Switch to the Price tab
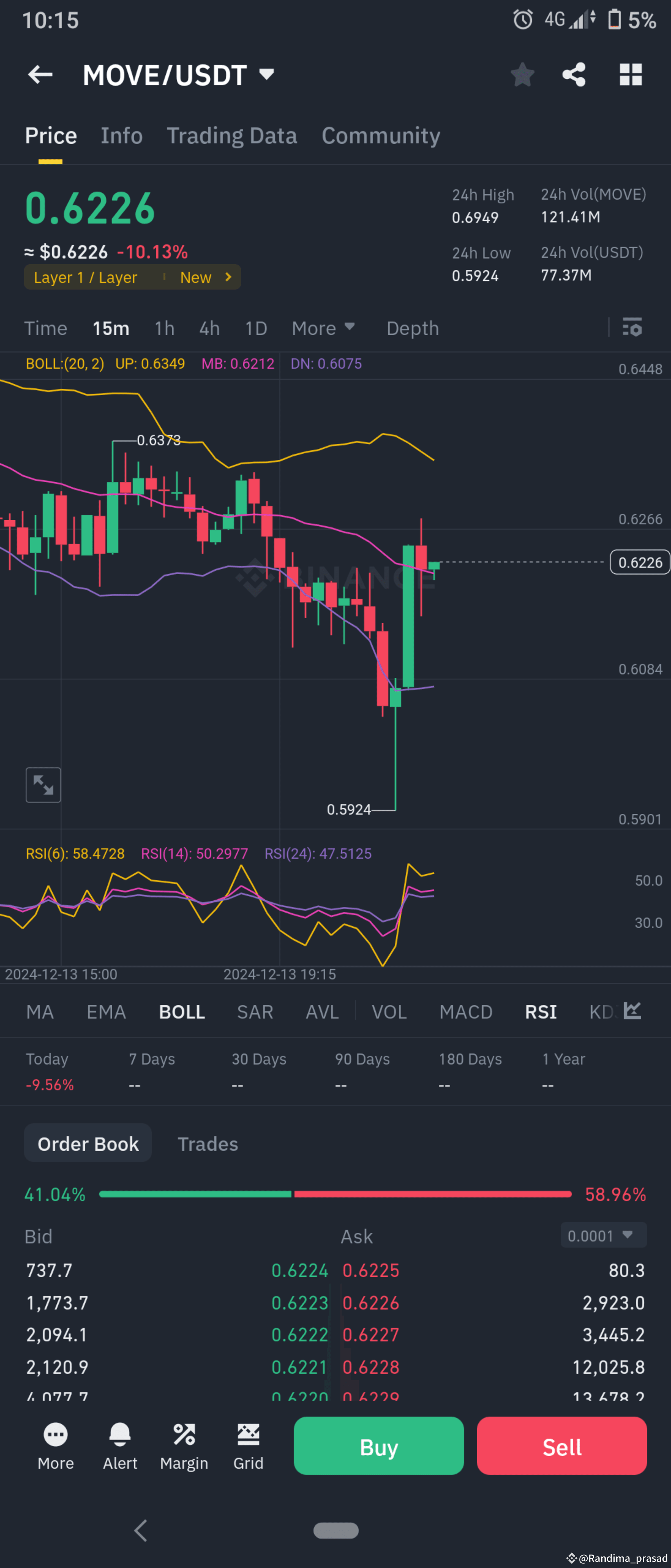 [x=51, y=136]
